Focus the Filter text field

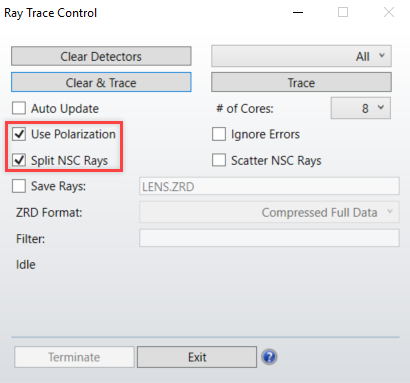269,238
